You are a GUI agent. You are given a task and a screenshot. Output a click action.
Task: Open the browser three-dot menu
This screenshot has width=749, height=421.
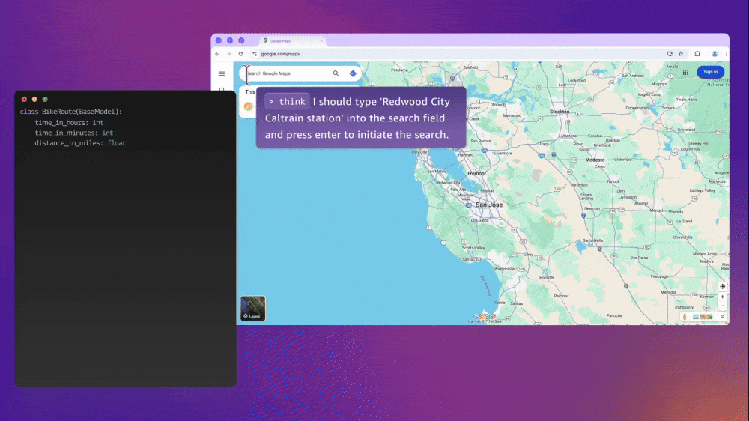pyautogui.click(x=724, y=53)
